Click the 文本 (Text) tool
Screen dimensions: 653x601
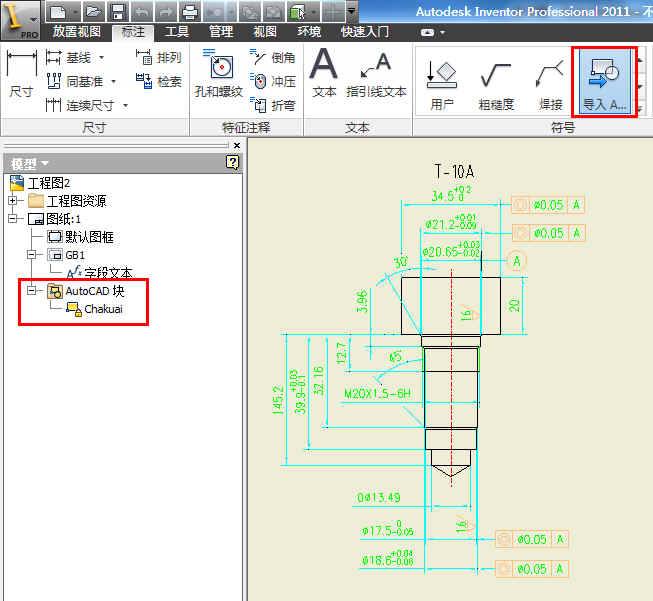324,75
